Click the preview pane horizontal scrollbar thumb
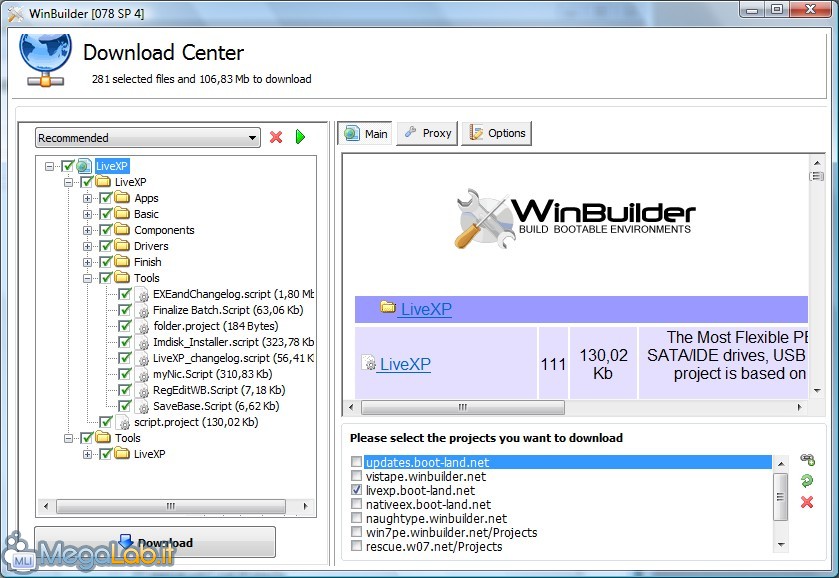This screenshot has height=578, width=839. 463,407
